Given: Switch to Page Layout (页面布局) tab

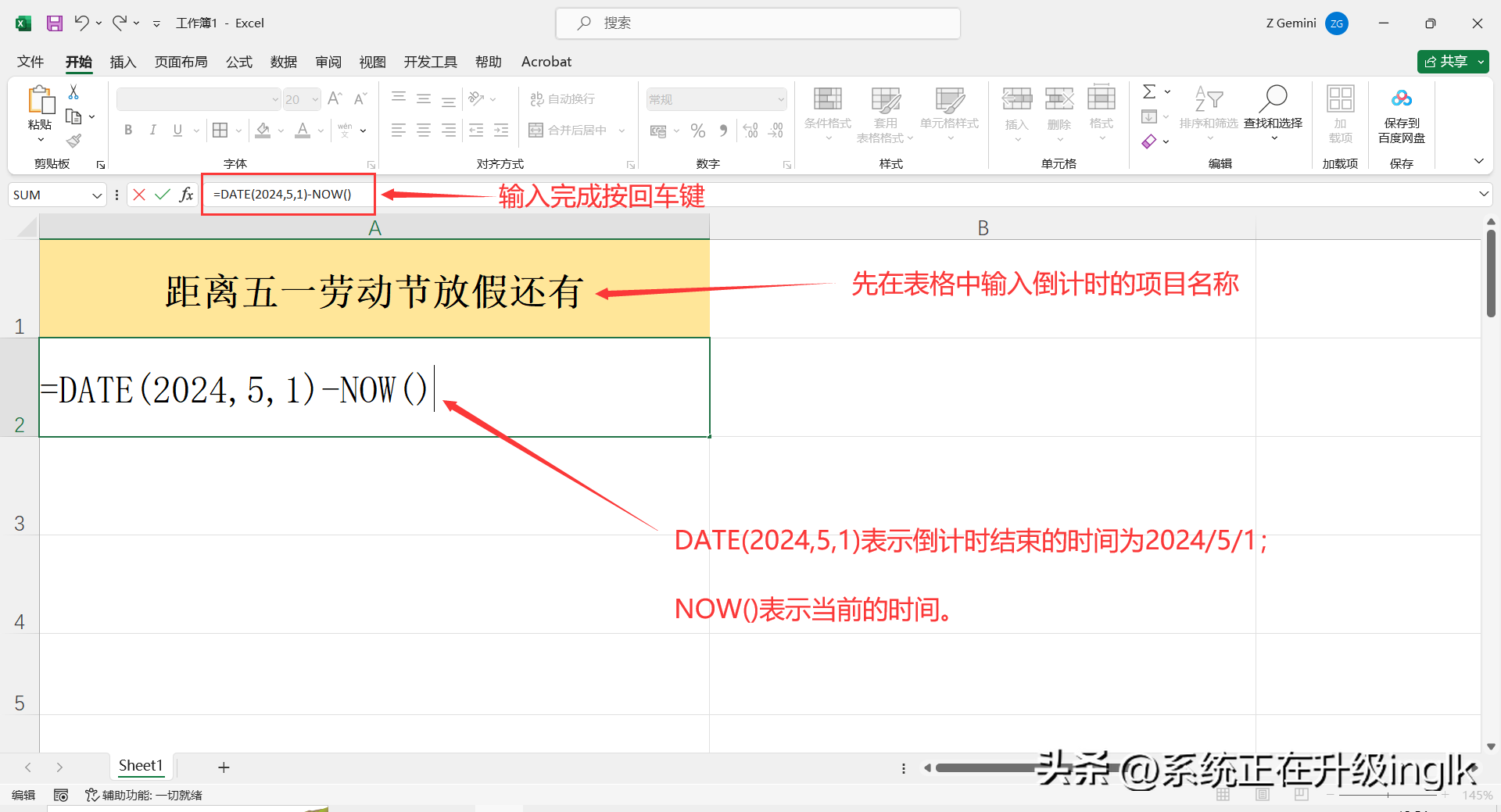Looking at the screenshot, I should [x=181, y=62].
